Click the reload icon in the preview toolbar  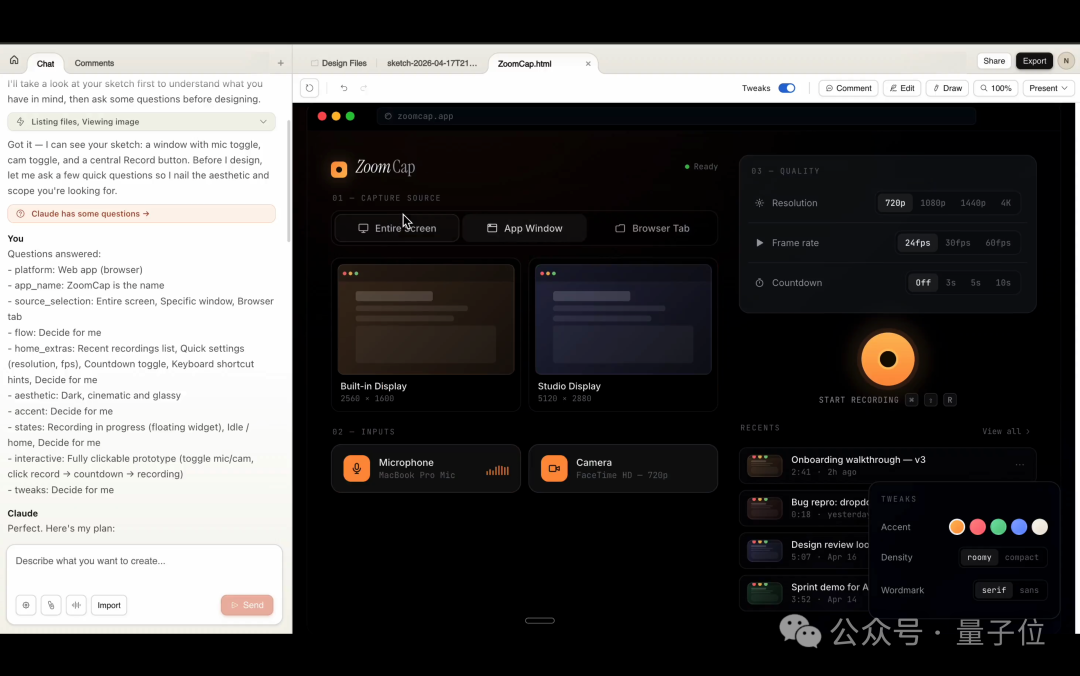[x=309, y=88]
